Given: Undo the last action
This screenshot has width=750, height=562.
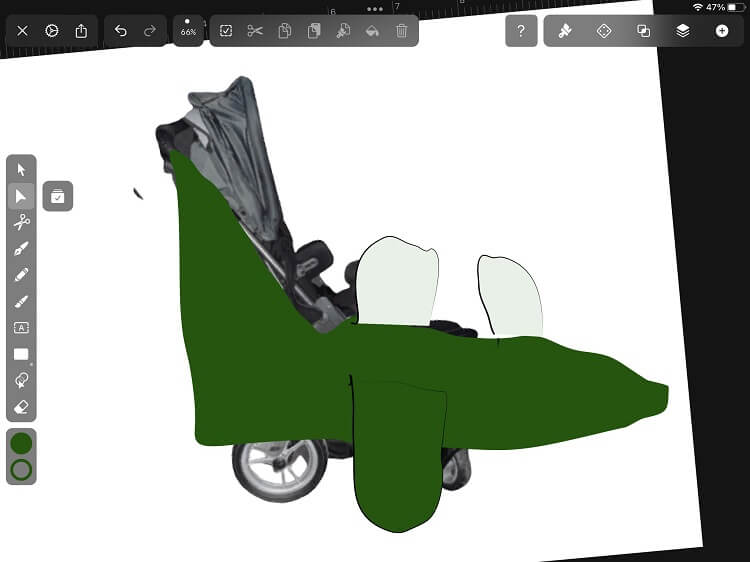Looking at the screenshot, I should (121, 31).
